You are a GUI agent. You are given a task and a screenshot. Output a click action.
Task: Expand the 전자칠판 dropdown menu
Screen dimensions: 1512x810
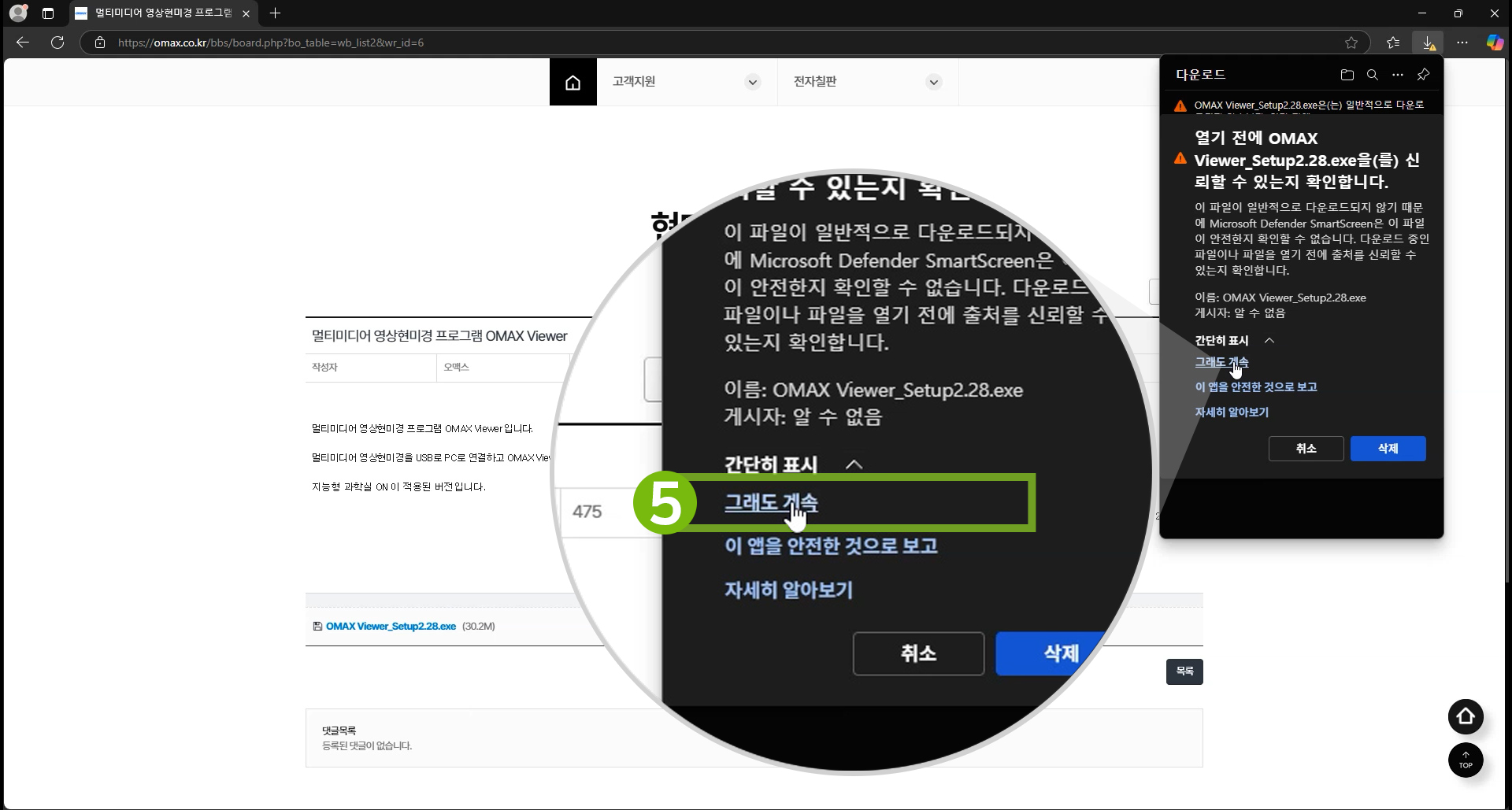933,82
